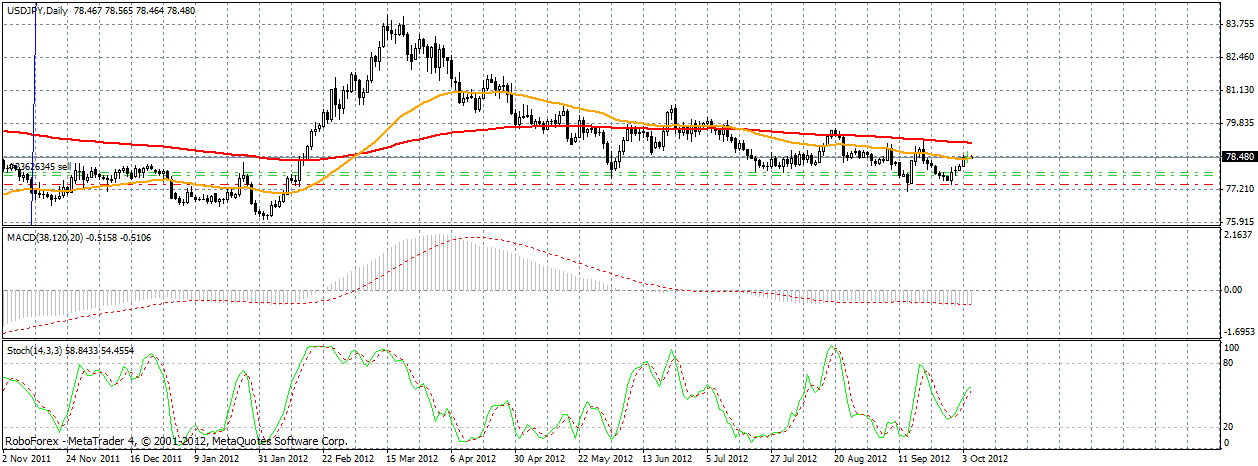The height and width of the screenshot is (466, 1258).
Task: Click the 16 Dec 2011 date label
Action: [x=157, y=459]
